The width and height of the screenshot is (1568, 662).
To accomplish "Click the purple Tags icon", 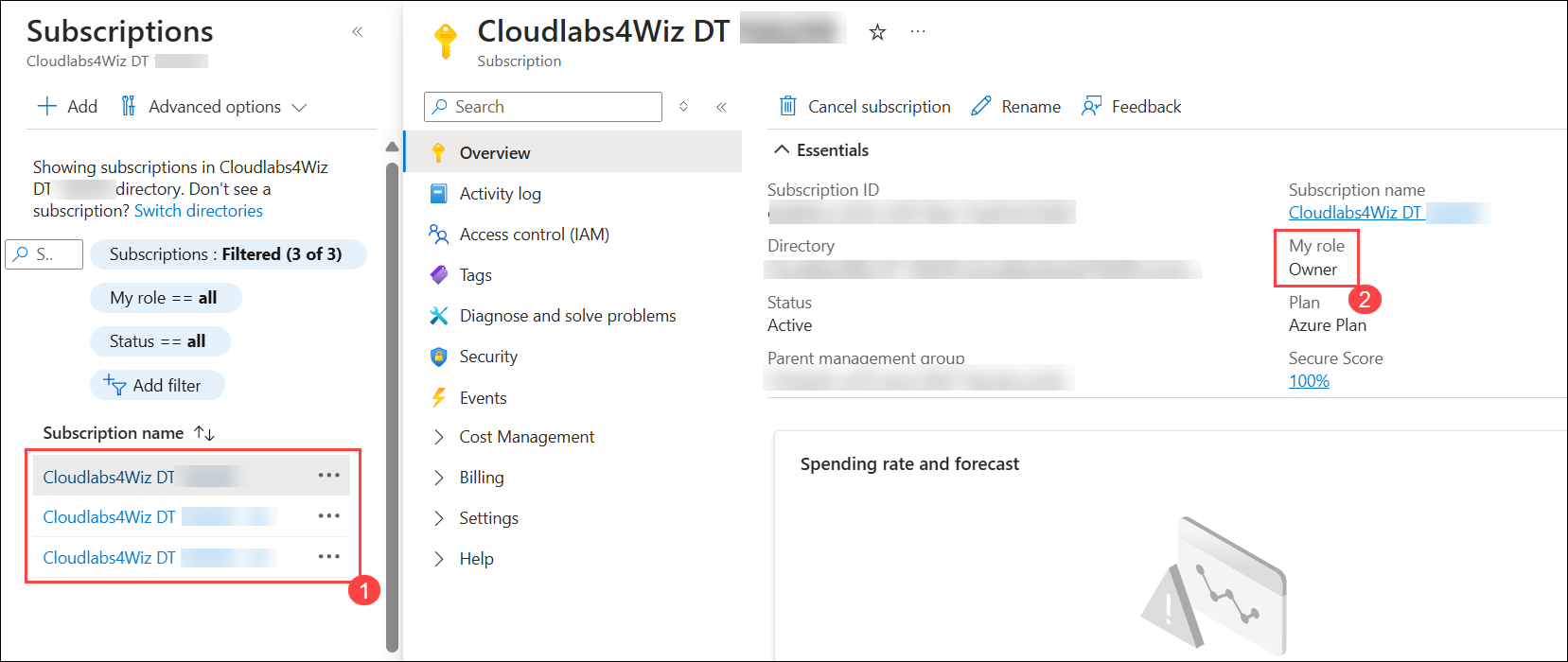I will (x=438, y=274).
